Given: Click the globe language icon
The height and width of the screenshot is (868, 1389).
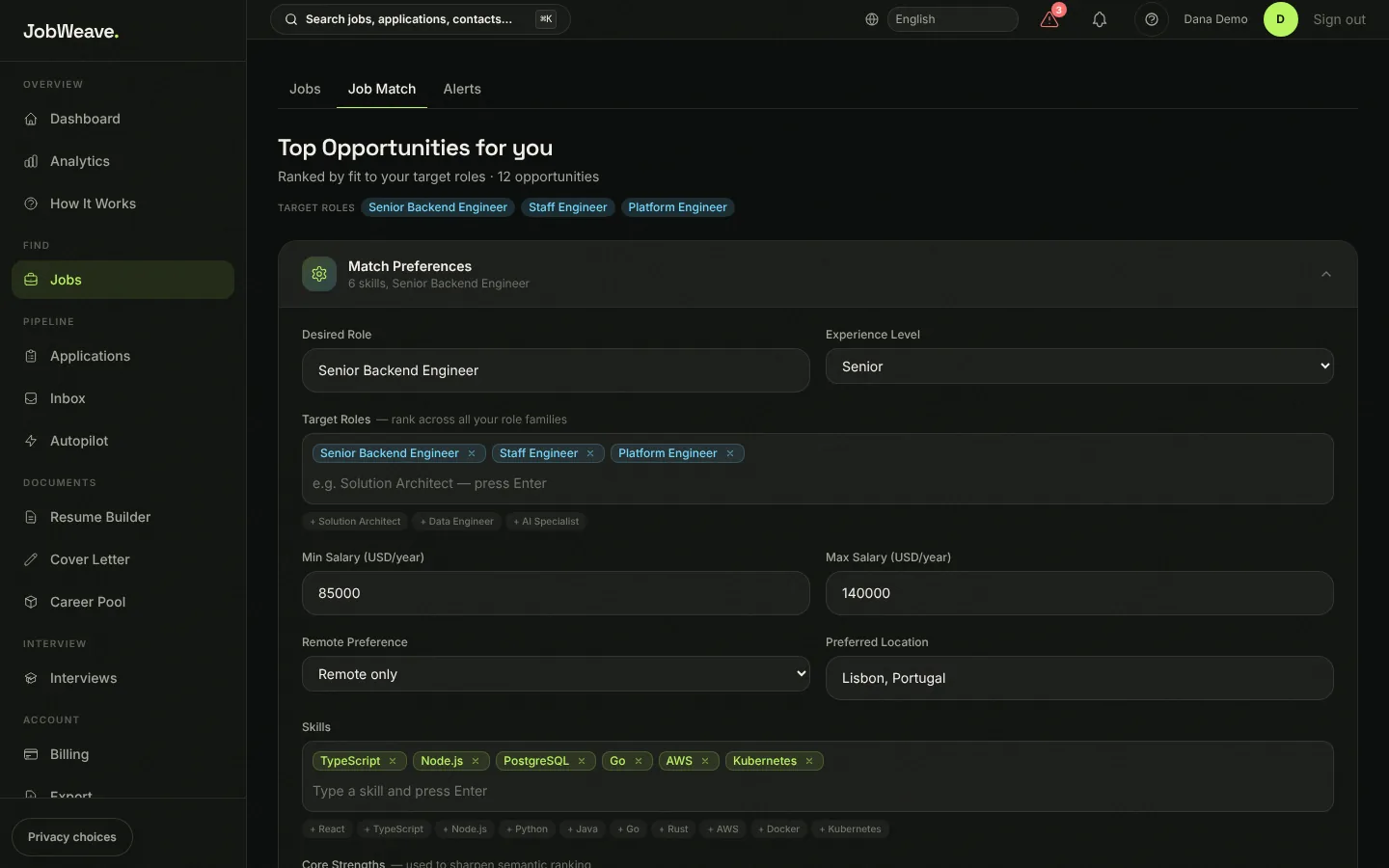Looking at the screenshot, I should (872, 19).
